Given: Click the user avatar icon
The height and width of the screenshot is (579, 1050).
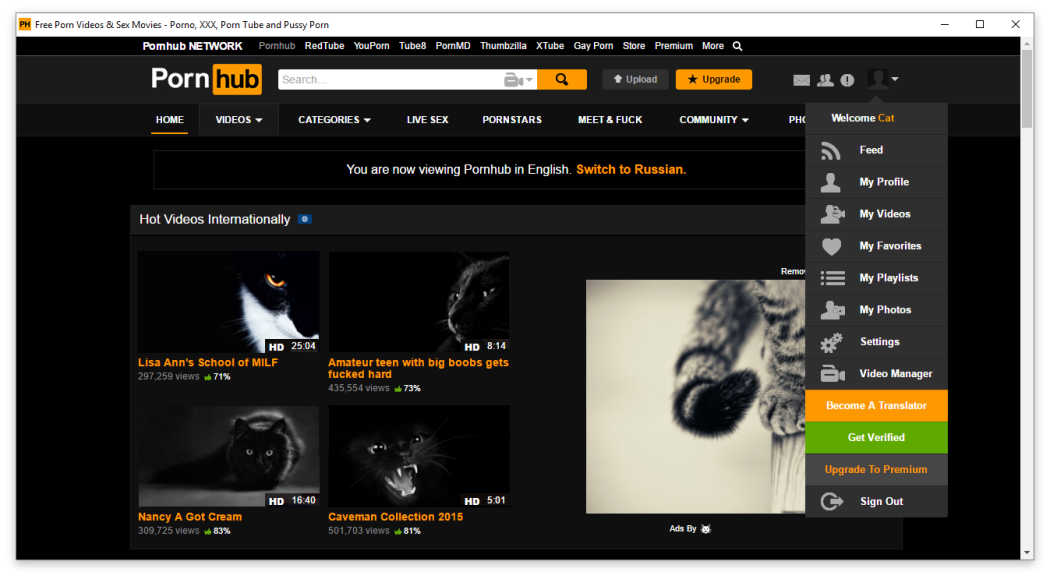Looking at the screenshot, I should [877, 79].
